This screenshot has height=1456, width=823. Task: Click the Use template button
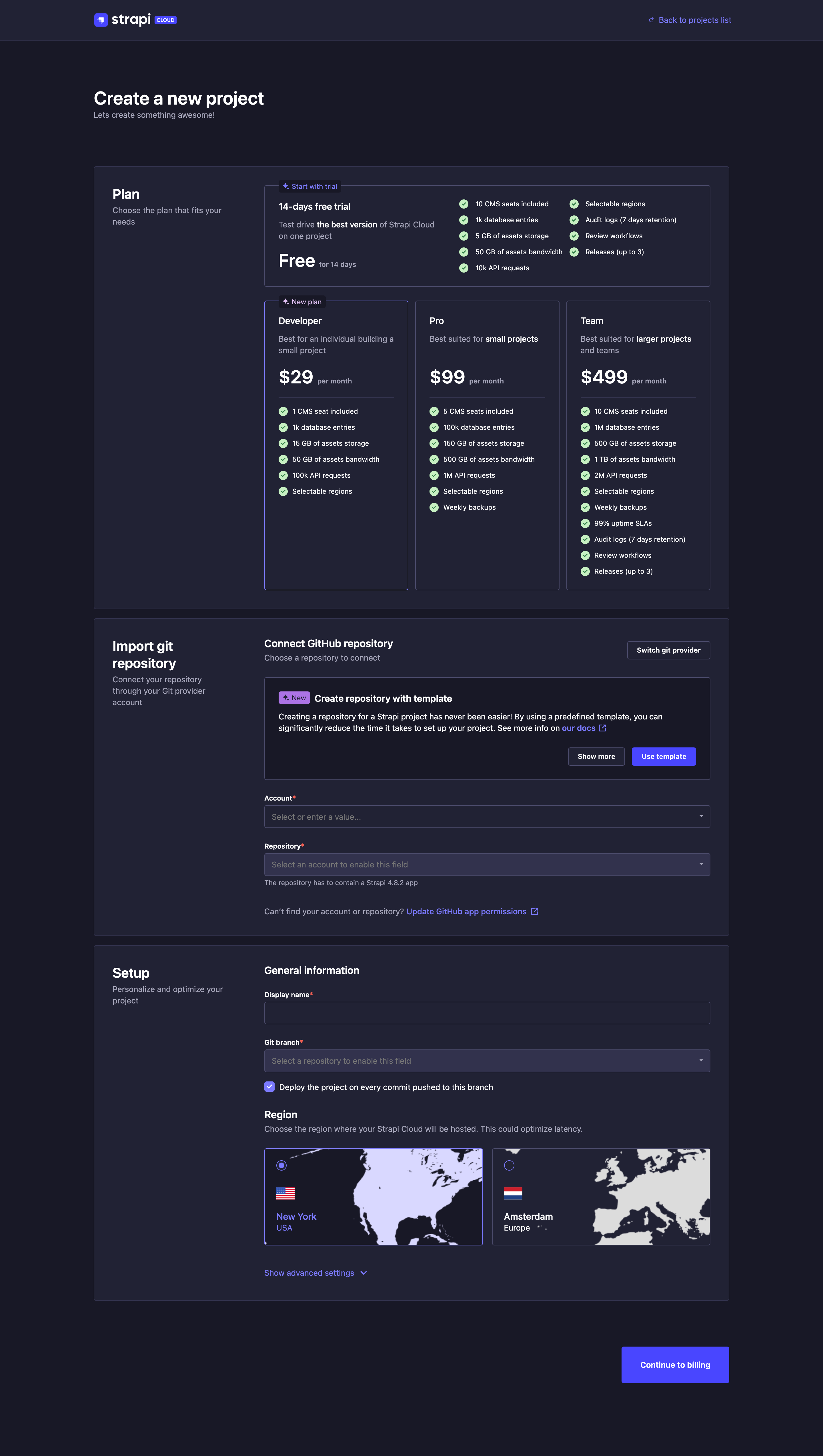coord(664,756)
